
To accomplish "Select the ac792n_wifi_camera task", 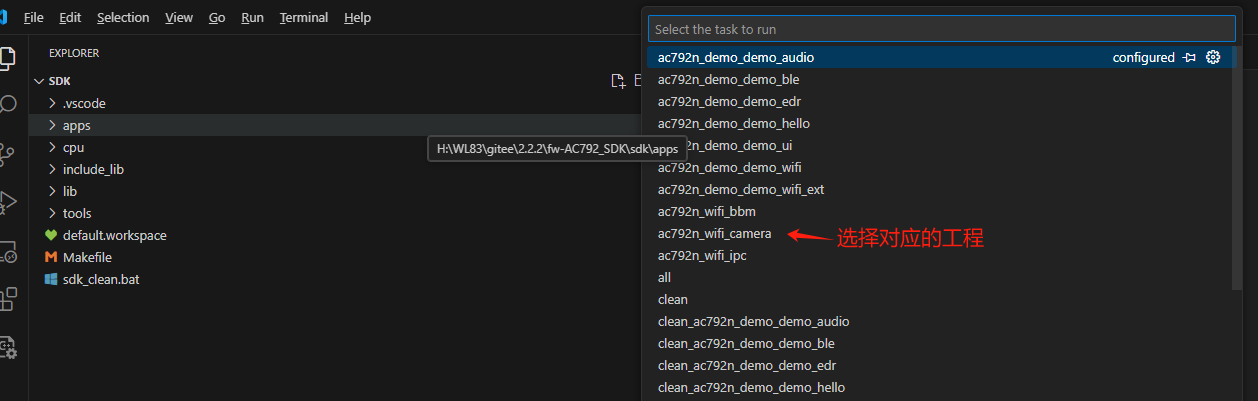I will 942,233.
